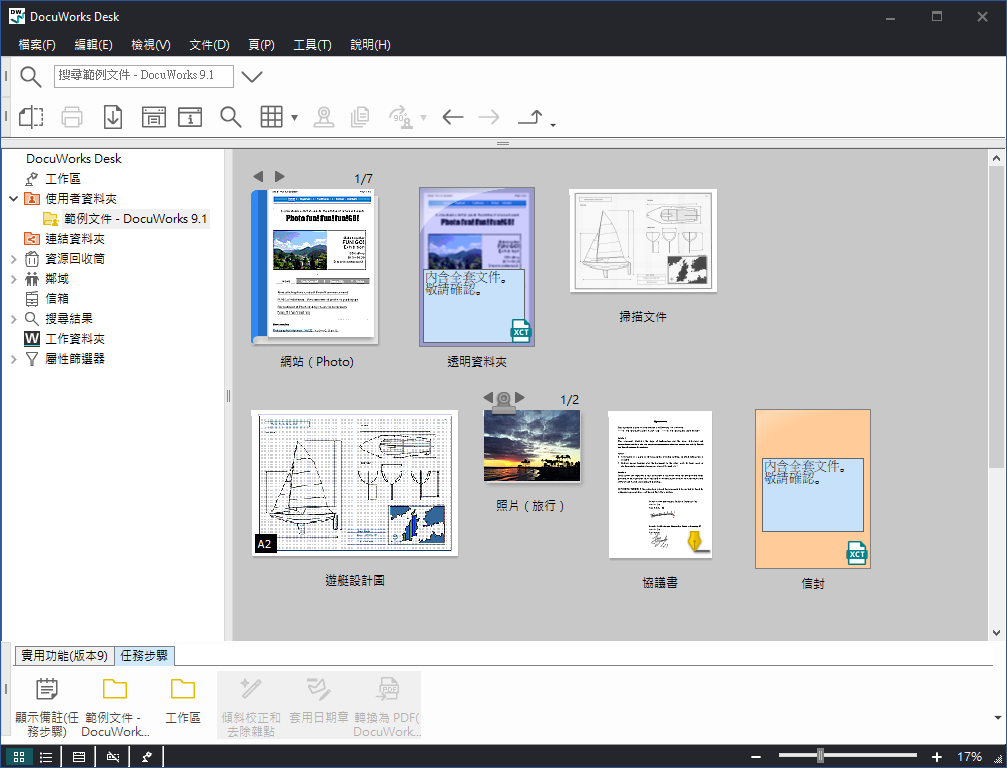Toggle the info view pane icon
Viewport: 1007px width, 768px height.
78,757
